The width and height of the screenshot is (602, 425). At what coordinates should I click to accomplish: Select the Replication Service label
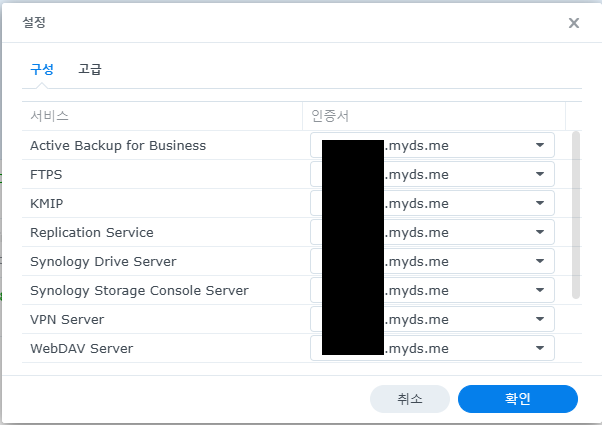pyautogui.click(x=92, y=233)
